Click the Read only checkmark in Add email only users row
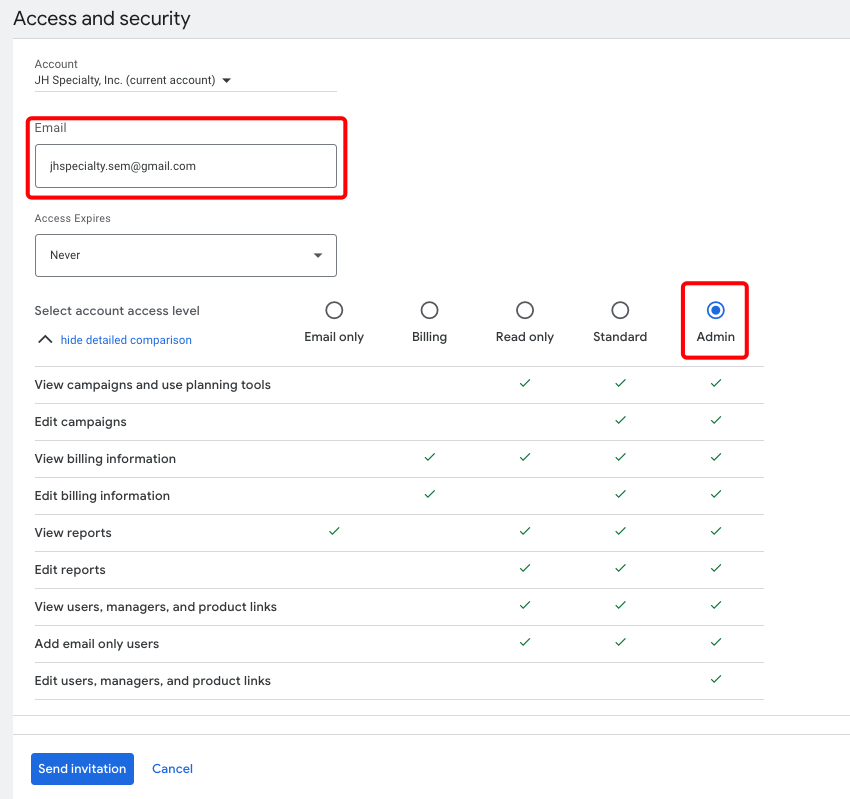The image size is (850, 799). 525,642
